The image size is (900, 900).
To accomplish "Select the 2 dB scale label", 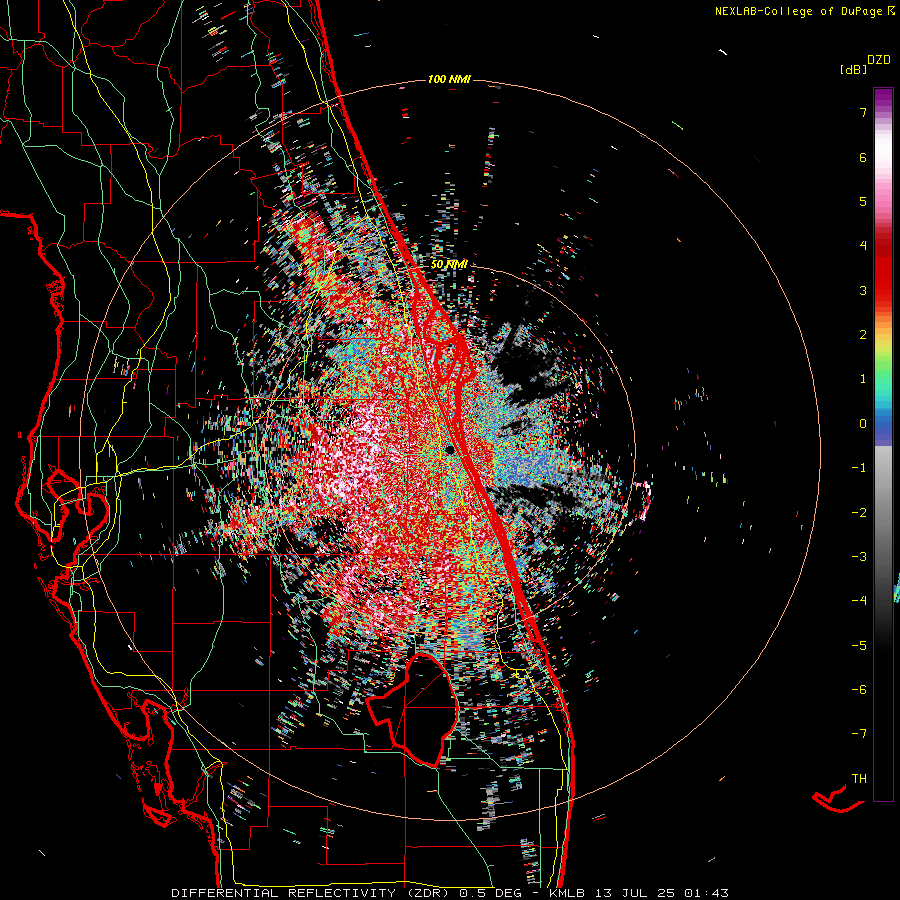I will click(863, 335).
